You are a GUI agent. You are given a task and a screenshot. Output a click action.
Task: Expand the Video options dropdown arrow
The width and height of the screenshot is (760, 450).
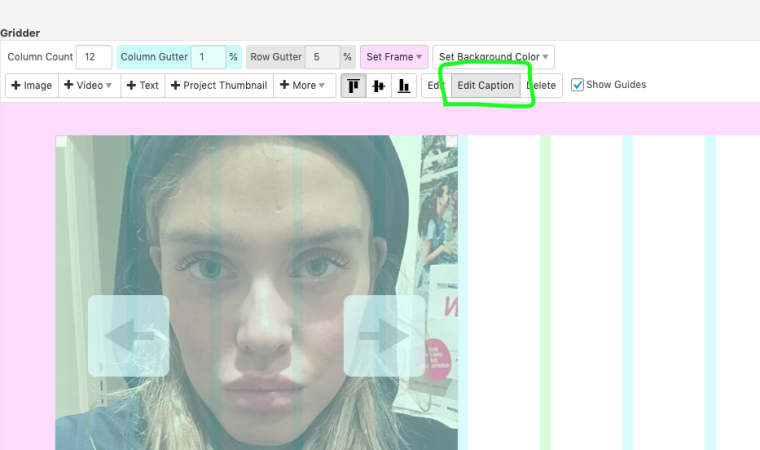[109, 86]
